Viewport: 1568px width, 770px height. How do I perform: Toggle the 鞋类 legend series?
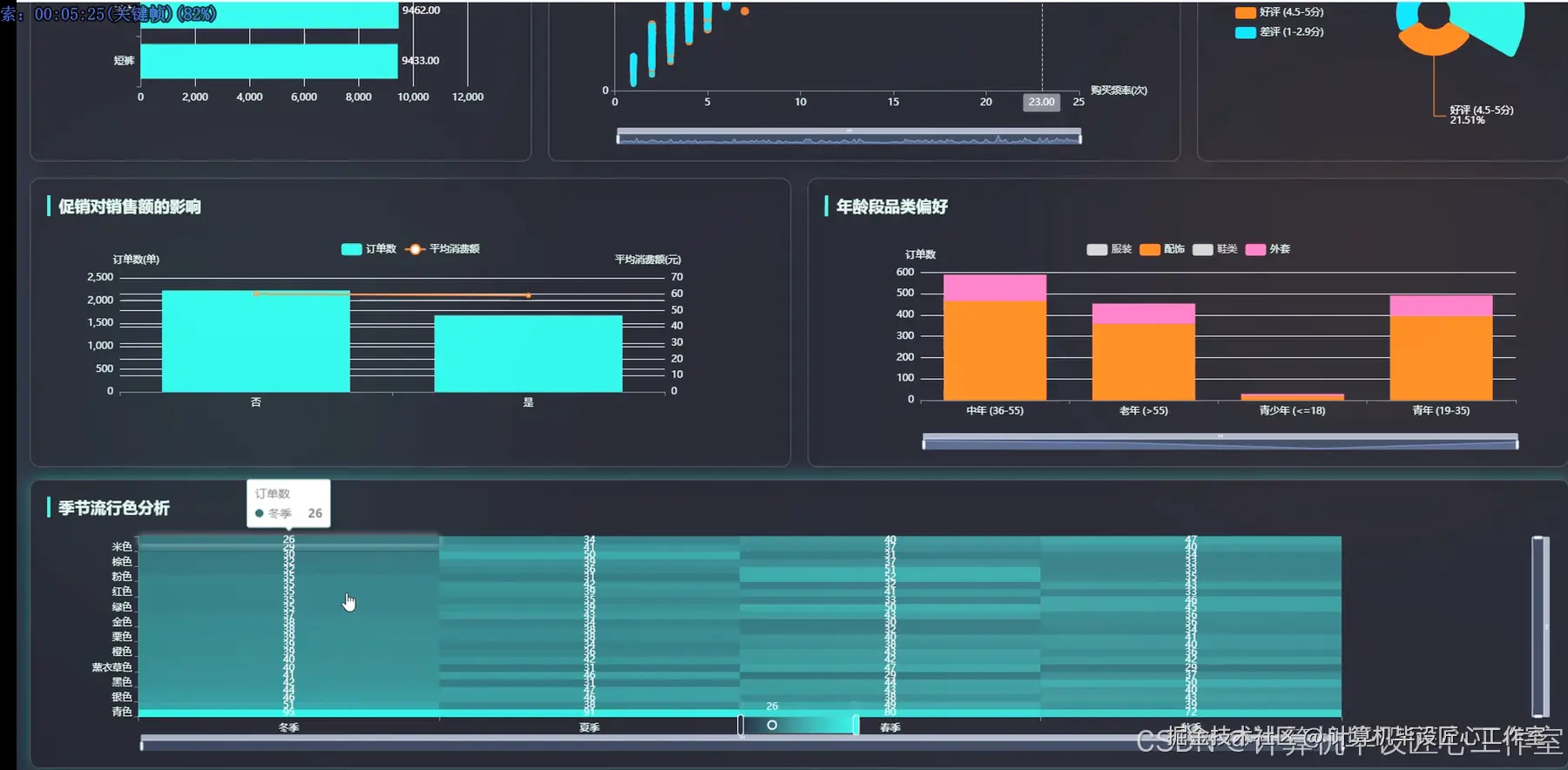[x=1214, y=249]
